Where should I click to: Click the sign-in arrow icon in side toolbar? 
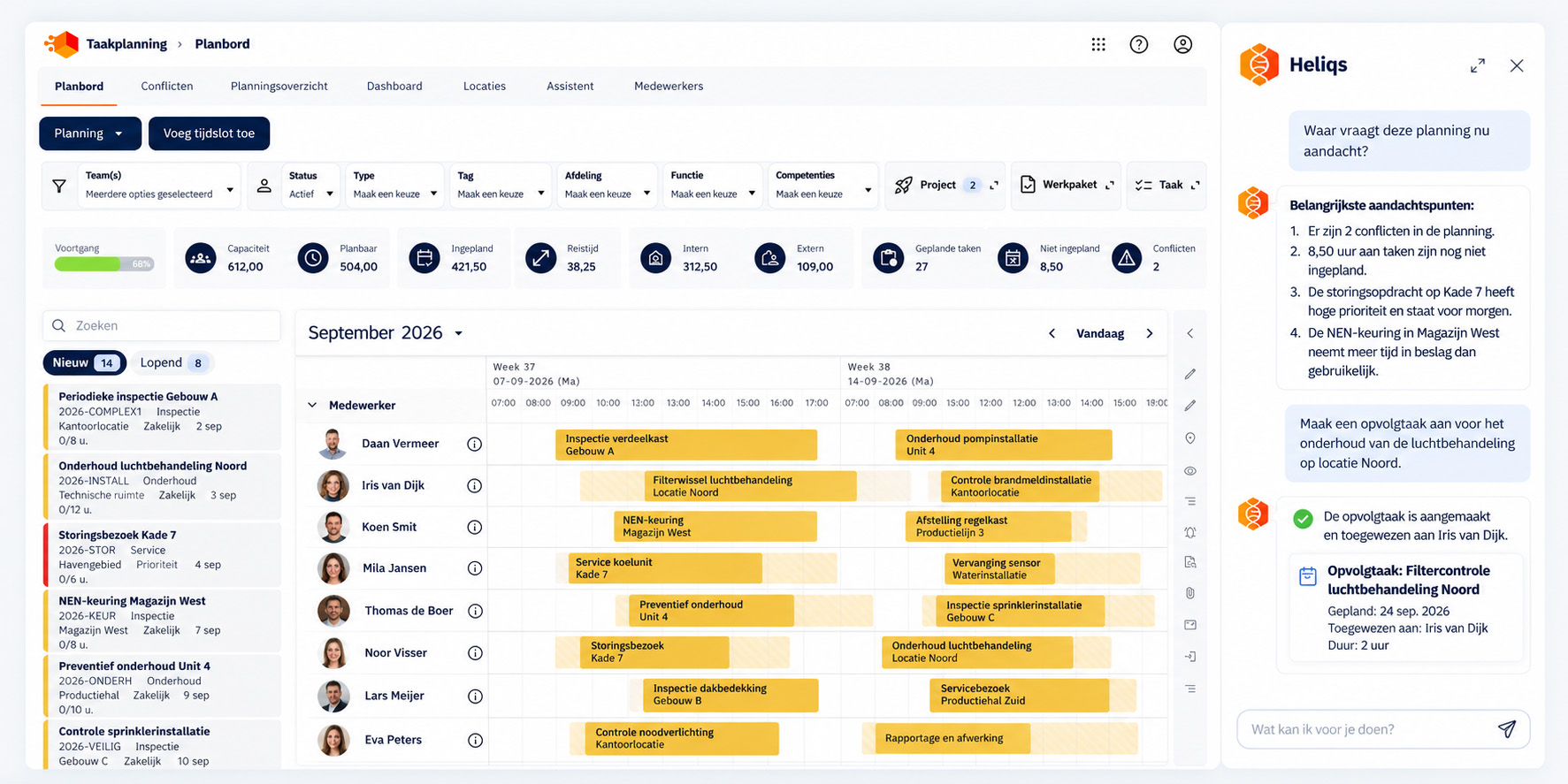click(1190, 657)
